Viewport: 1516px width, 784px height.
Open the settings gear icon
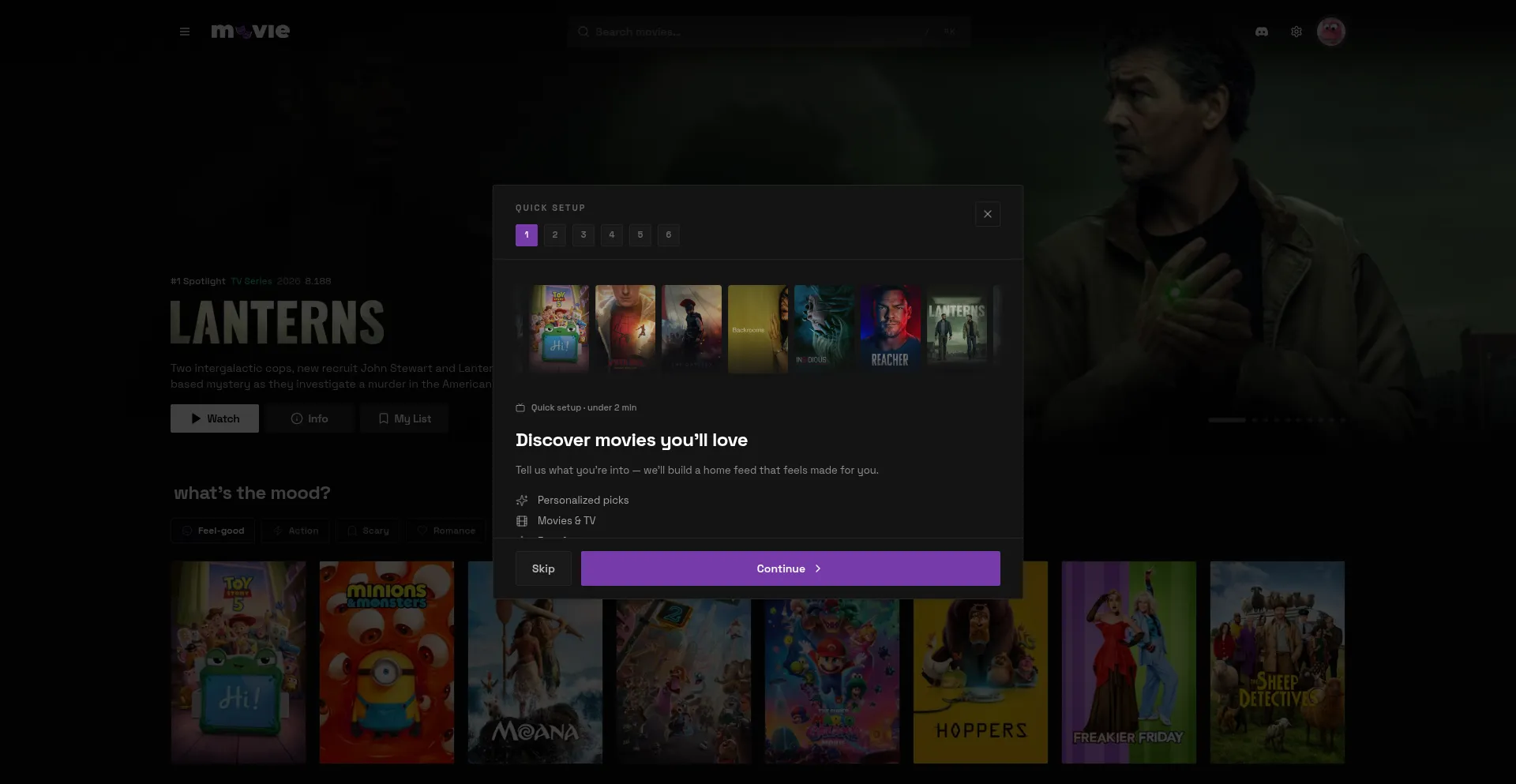coord(1296,32)
